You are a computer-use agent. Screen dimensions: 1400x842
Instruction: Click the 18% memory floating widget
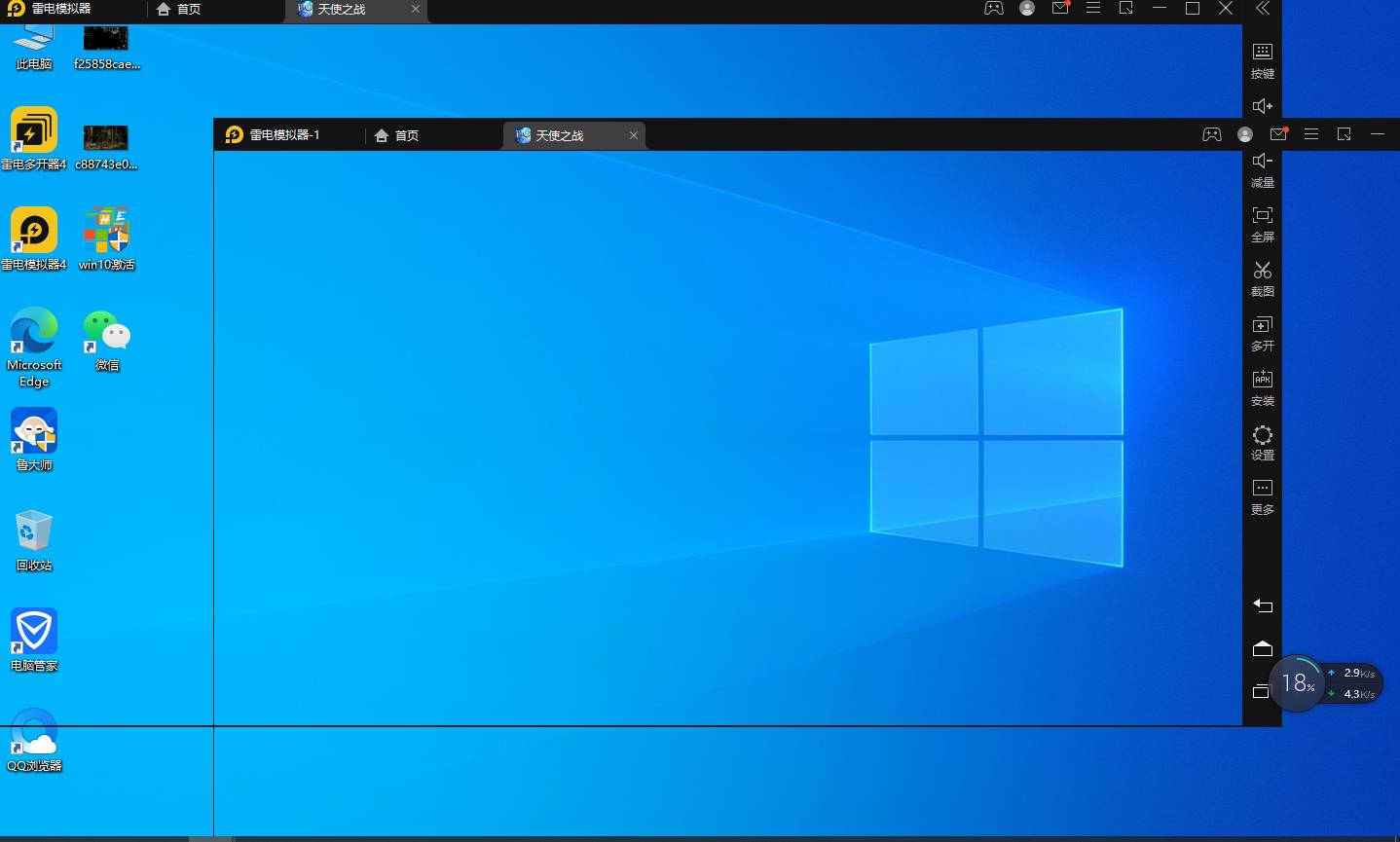(x=1298, y=683)
